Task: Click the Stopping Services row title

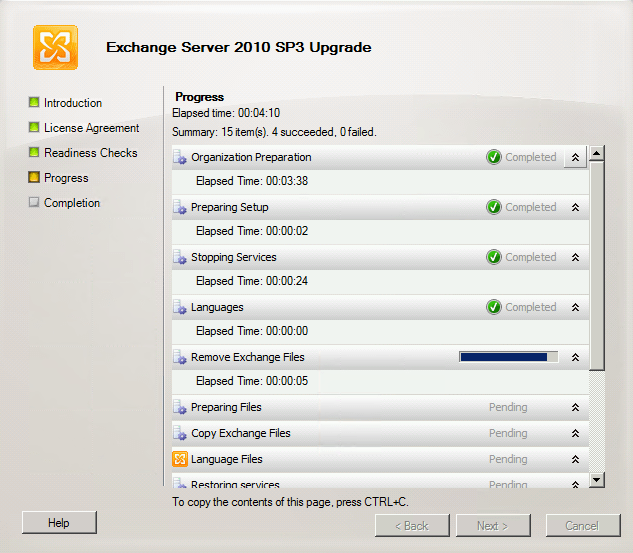Action: pyautogui.click(x=234, y=257)
